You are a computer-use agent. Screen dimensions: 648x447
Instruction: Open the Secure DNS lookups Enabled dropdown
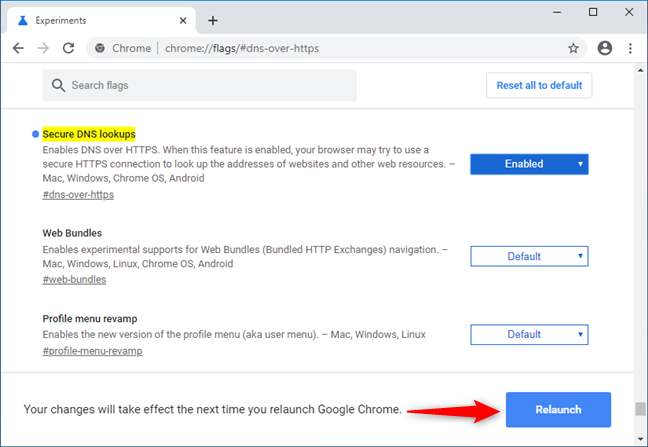[x=529, y=164]
